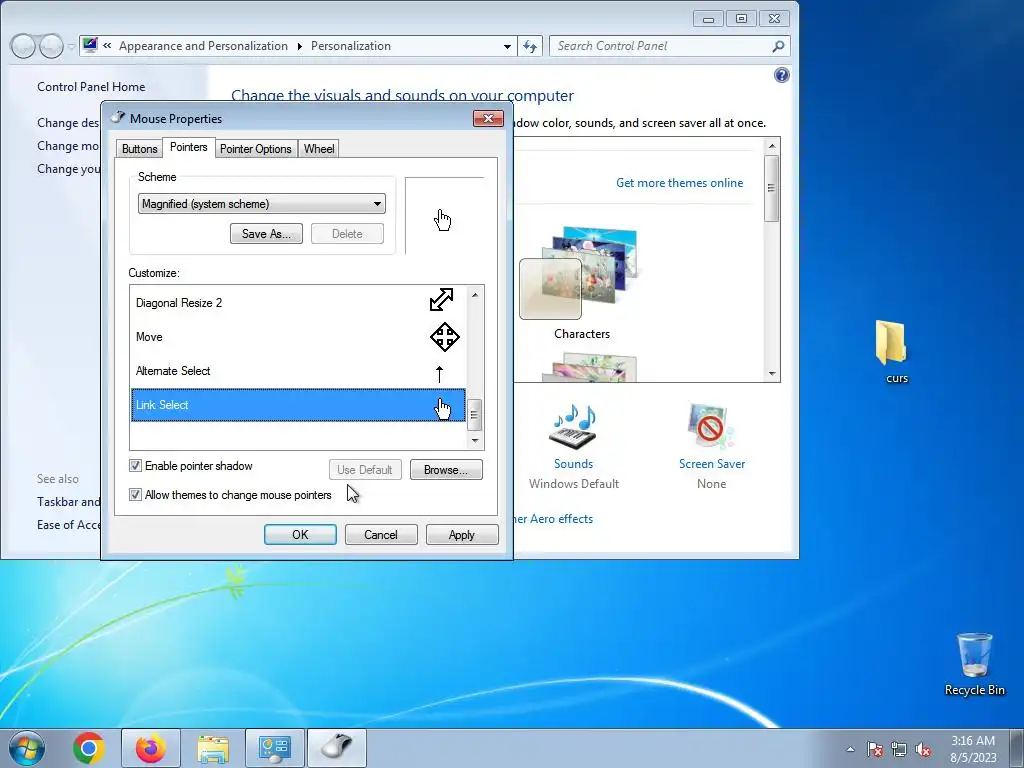The image size is (1024, 768).
Task: Open the Scheme dropdown list
Action: pyautogui.click(x=261, y=204)
